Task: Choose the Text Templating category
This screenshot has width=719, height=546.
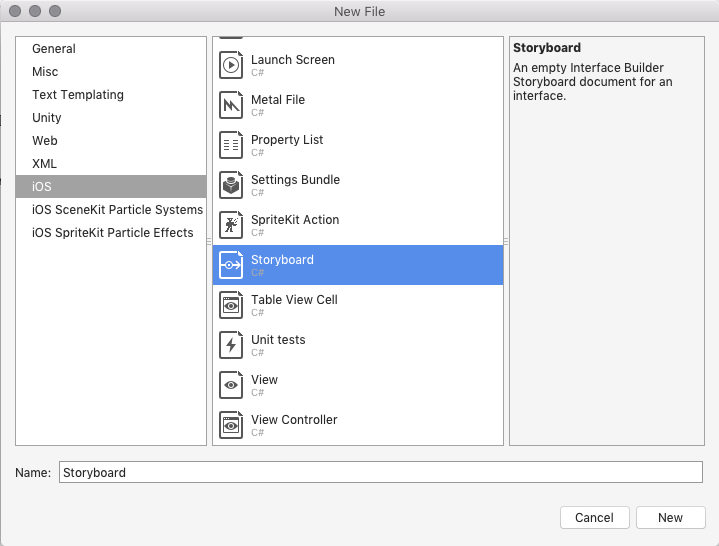Action: pos(111,94)
